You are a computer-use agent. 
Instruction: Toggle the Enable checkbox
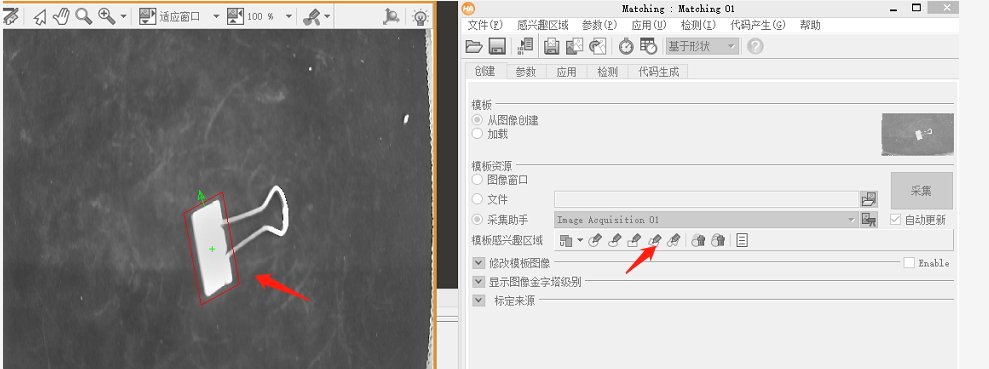(x=909, y=262)
